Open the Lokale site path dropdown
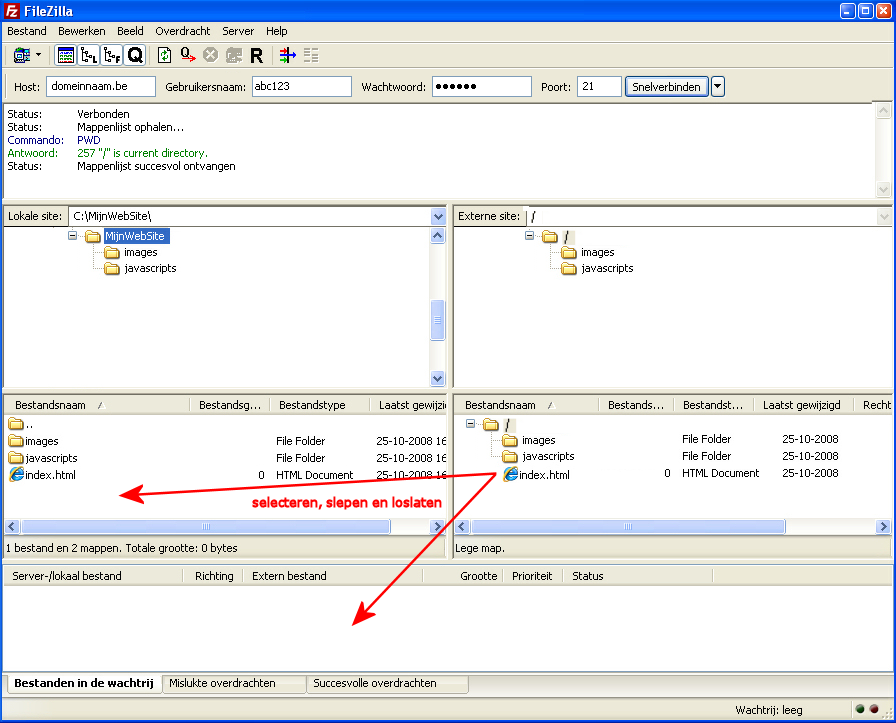Viewport: 896px width, 723px height. point(438,217)
